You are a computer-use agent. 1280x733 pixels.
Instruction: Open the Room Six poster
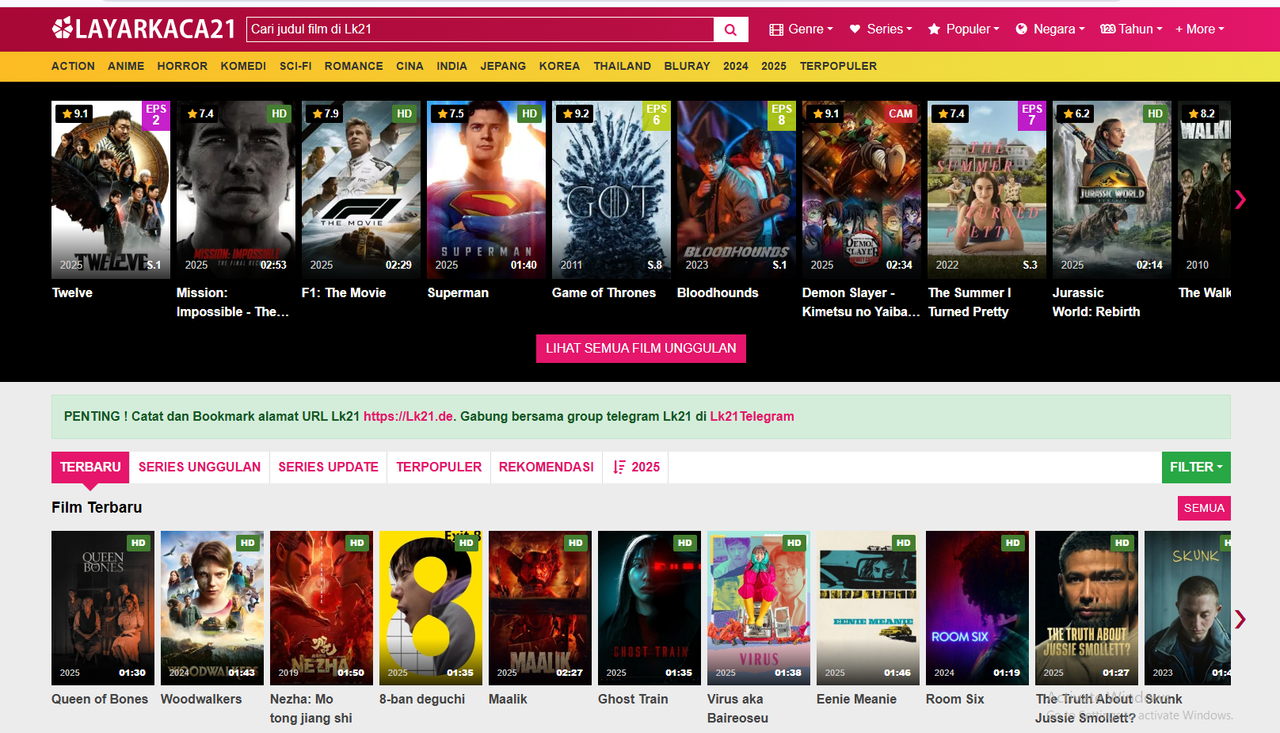pyautogui.click(x=977, y=608)
